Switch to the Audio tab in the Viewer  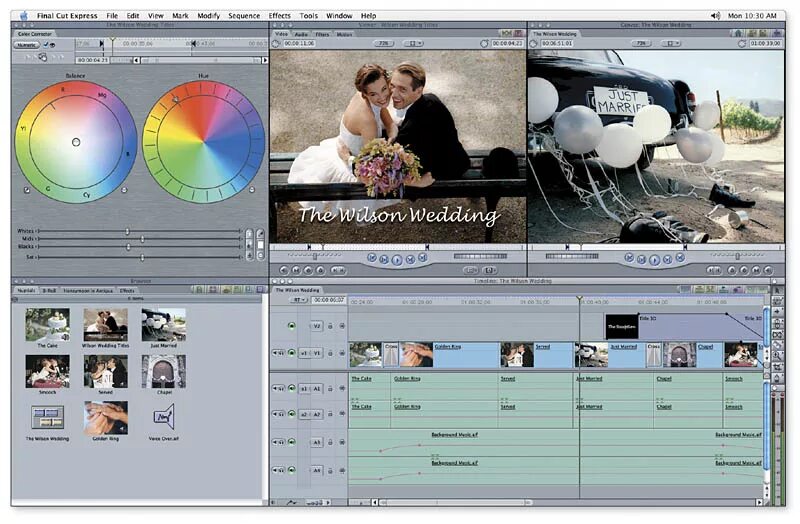click(x=301, y=34)
